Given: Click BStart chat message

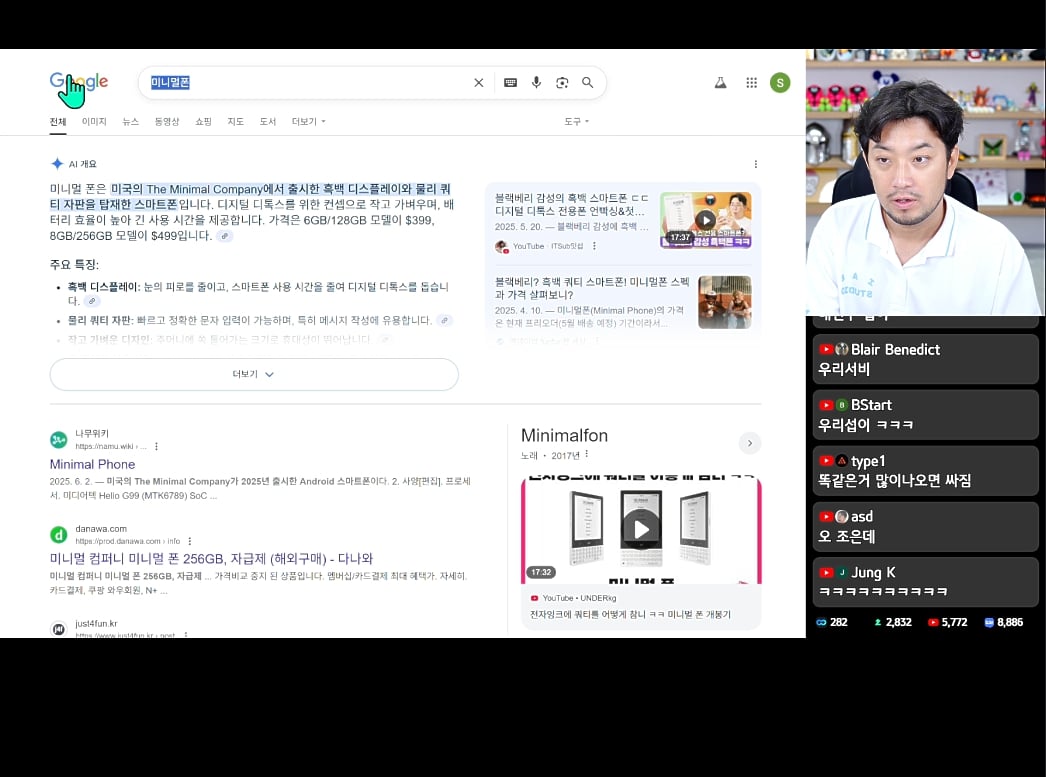Looking at the screenshot, I should [x=925, y=415].
